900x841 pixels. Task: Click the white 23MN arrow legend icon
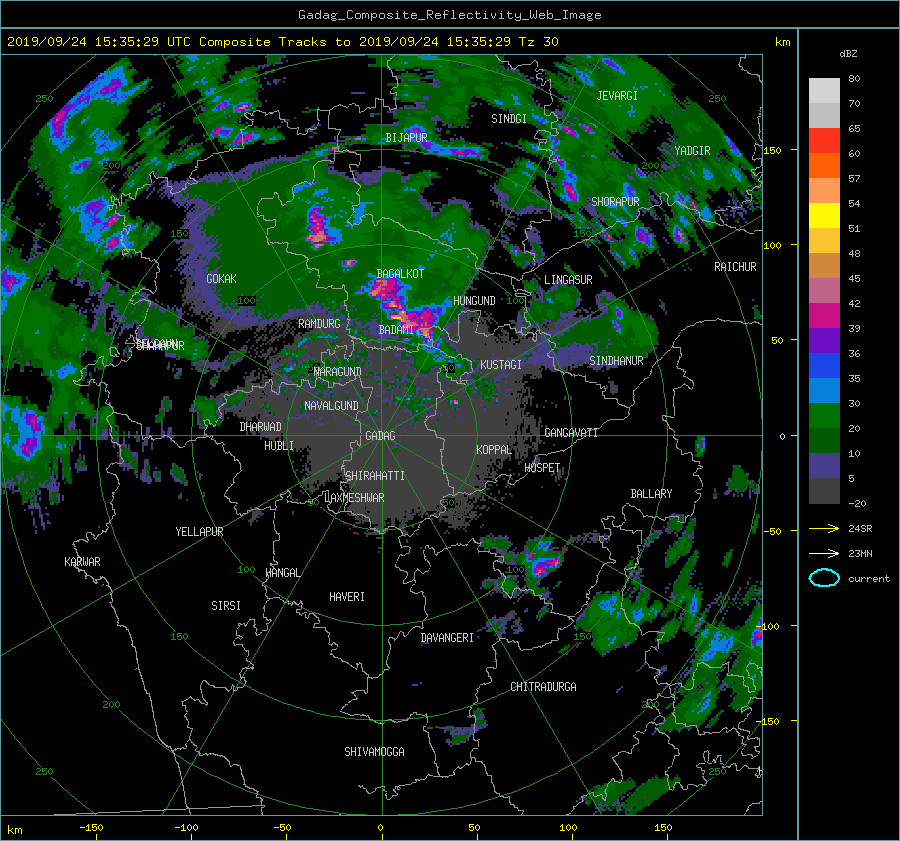click(x=824, y=553)
